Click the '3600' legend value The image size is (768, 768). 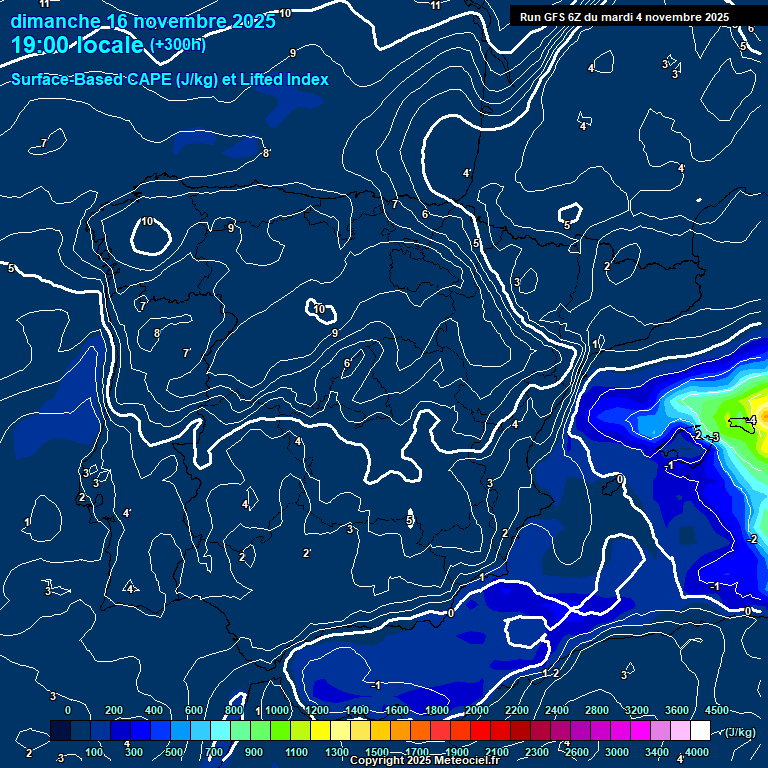677,710
